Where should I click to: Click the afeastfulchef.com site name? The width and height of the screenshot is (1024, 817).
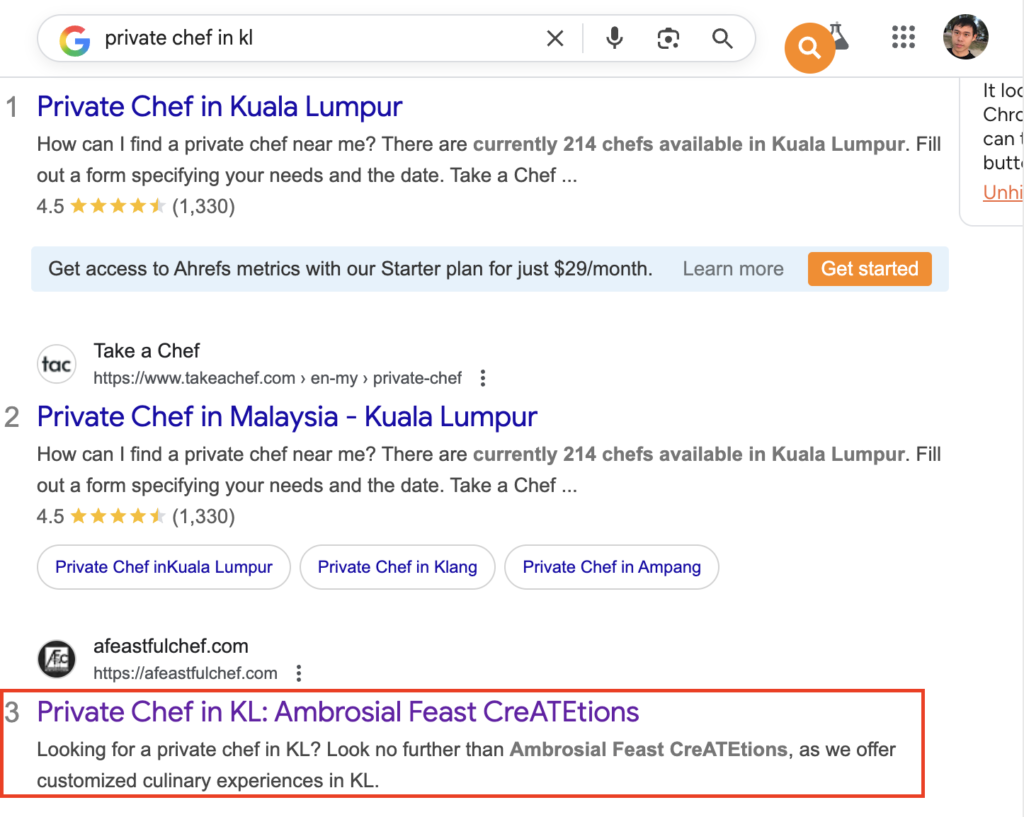(170, 646)
